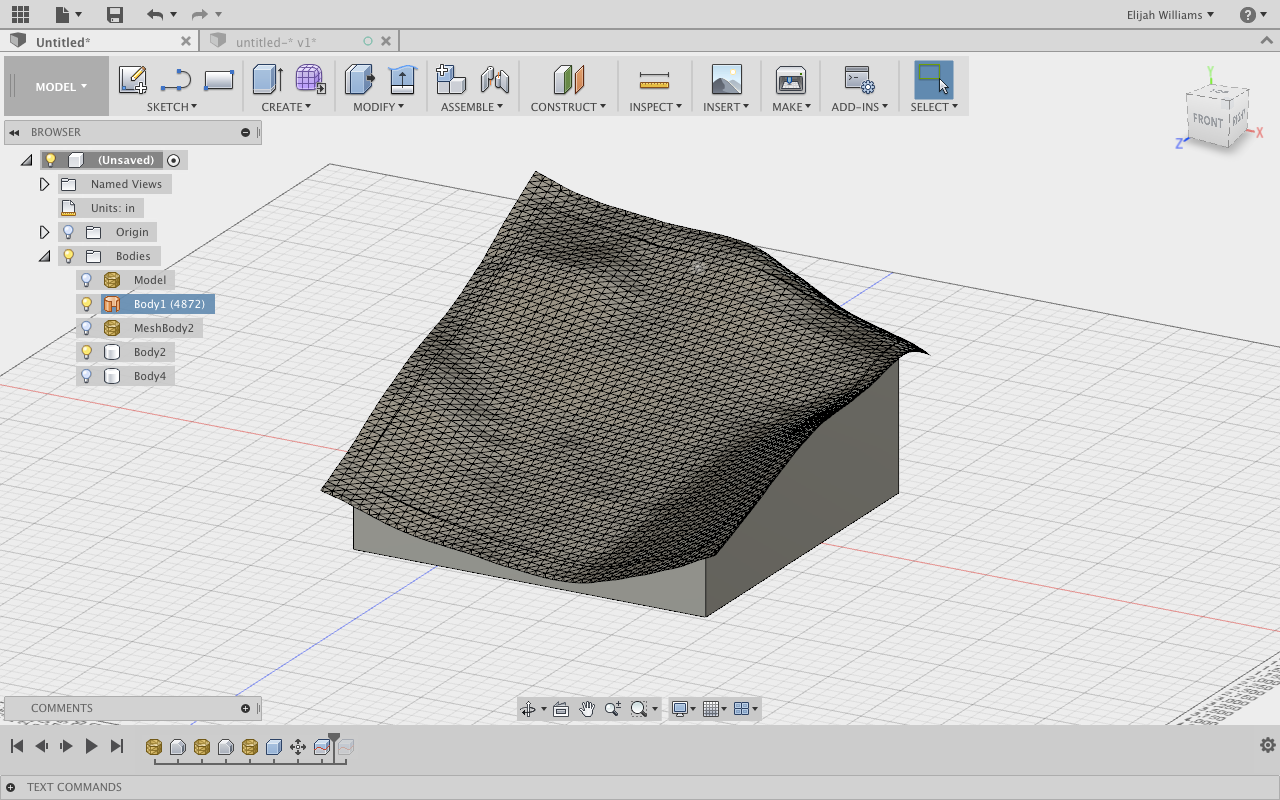The image size is (1280, 800).
Task: Open the Sketch tool in the toolbar
Action: click(x=133, y=79)
